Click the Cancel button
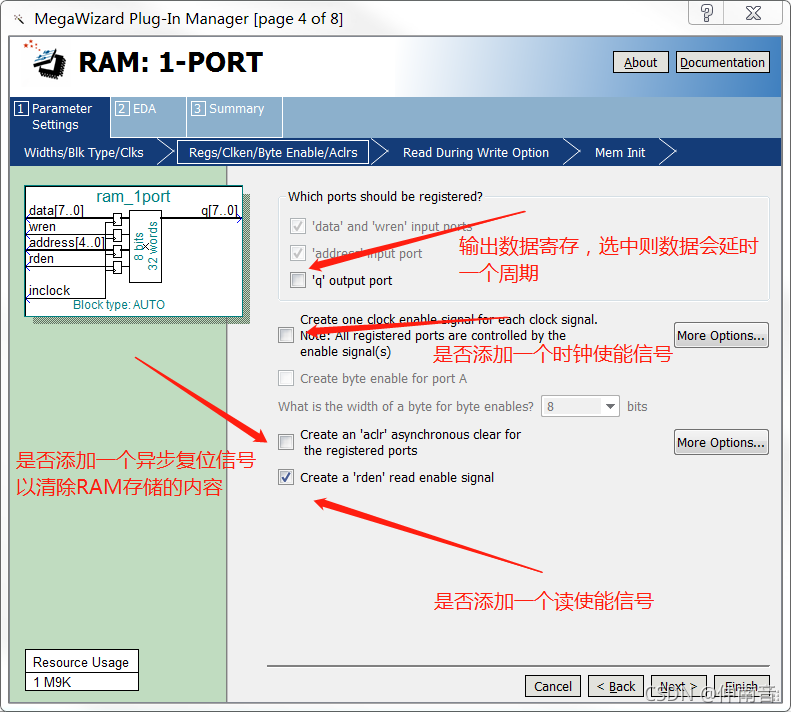Viewport: 791px width, 712px height. point(553,686)
